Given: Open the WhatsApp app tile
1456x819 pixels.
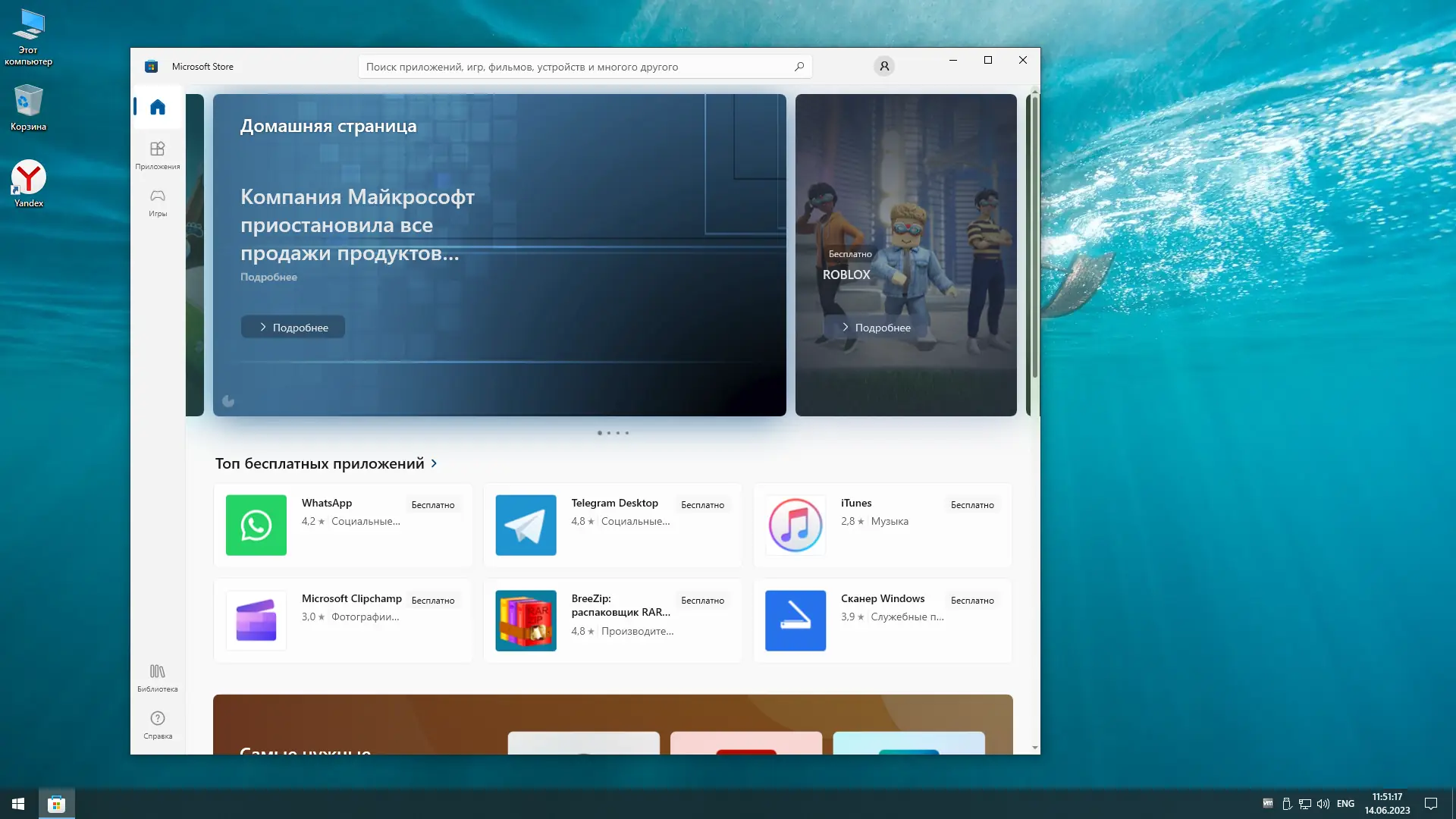Looking at the screenshot, I should point(343,525).
